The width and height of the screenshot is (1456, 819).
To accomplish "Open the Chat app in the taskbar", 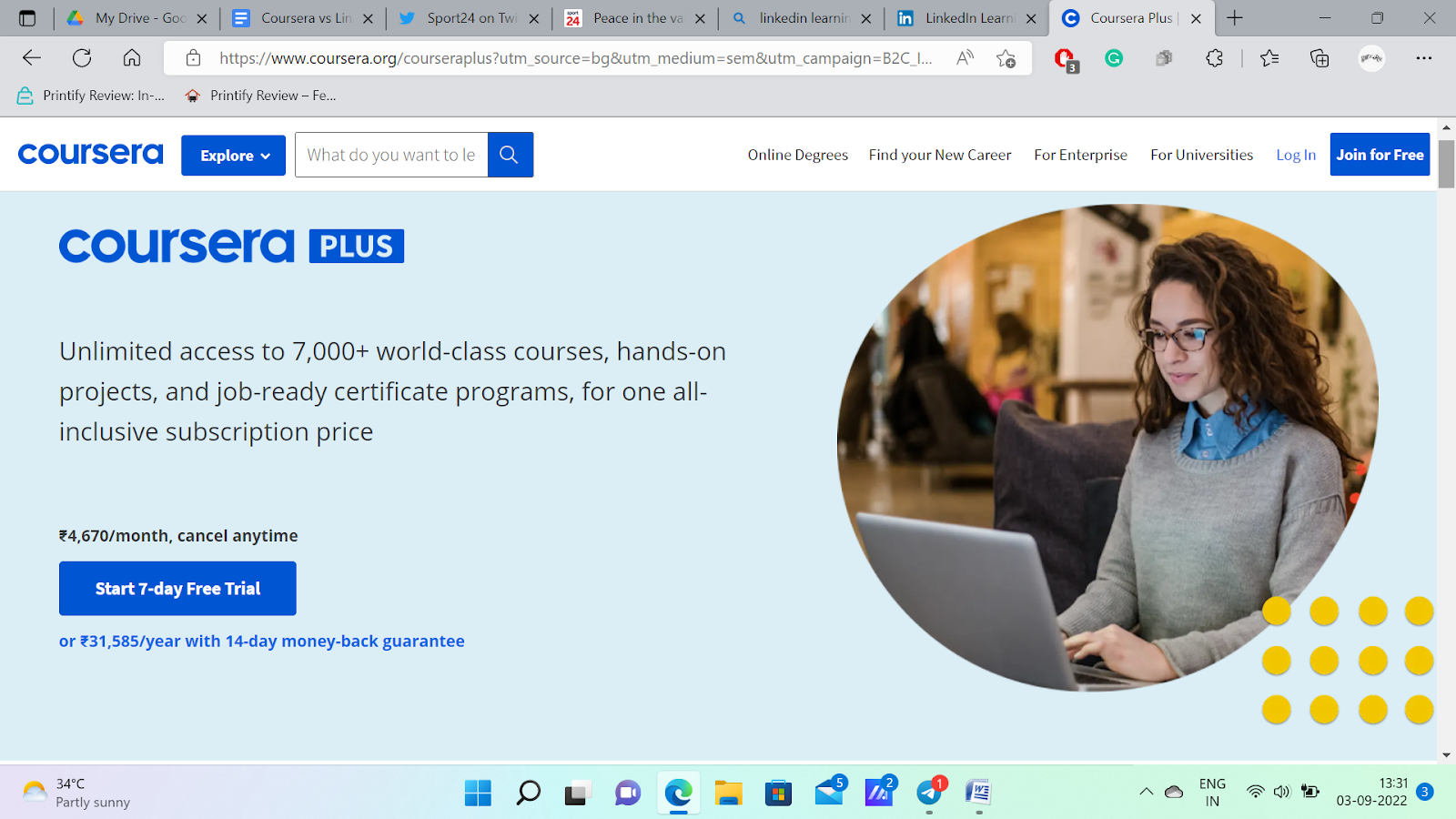I will tap(628, 793).
